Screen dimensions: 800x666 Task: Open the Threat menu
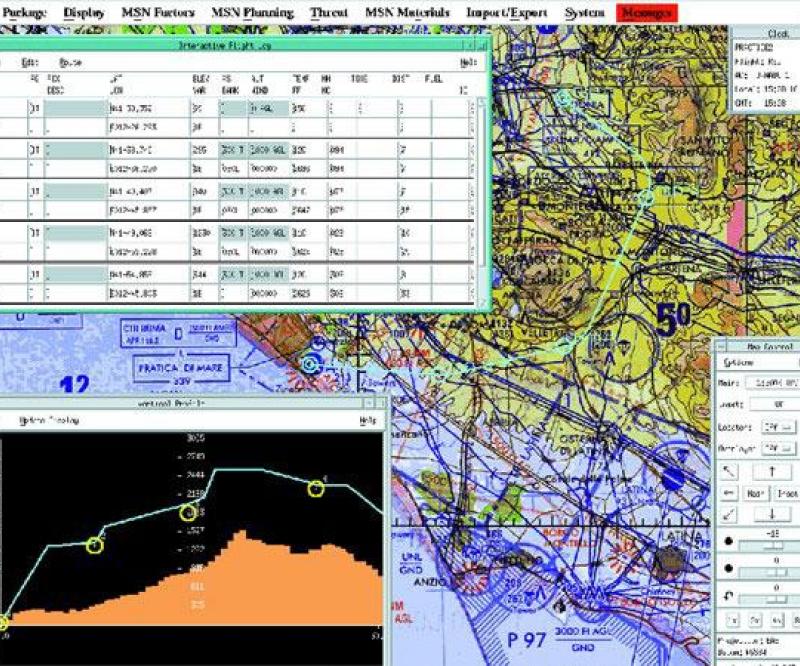coord(329,13)
